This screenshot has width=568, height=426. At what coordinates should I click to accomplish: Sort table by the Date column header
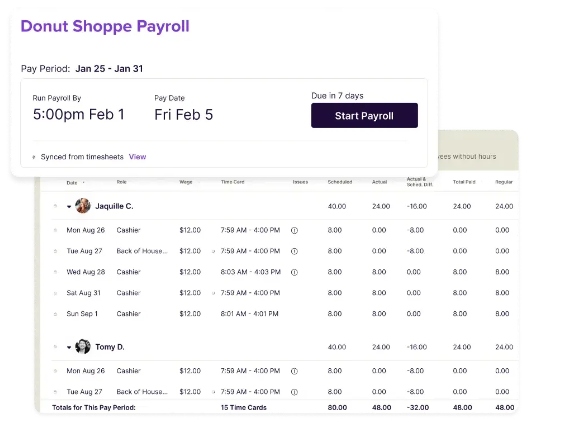(x=72, y=183)
